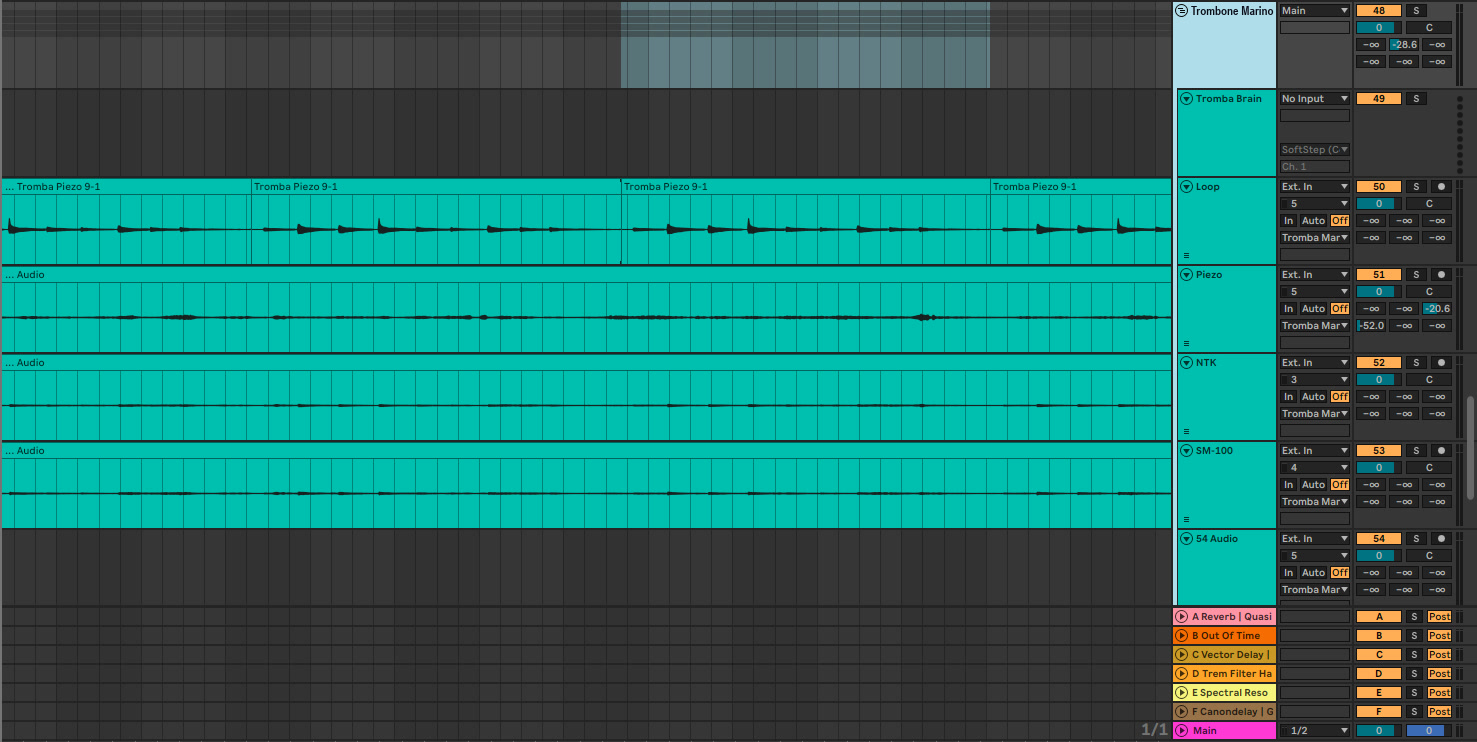Unfold the Main track

pyautogui.click(x=1182, y=731)
